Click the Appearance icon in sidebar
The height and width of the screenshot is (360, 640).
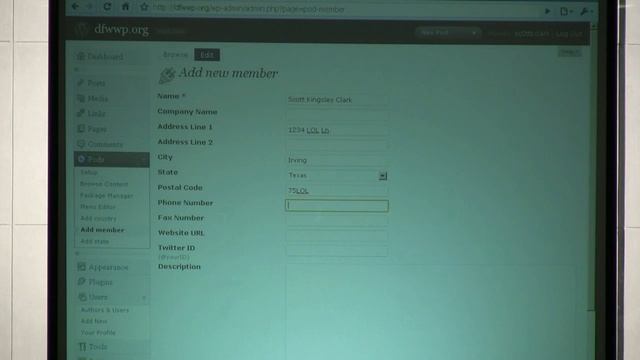click(x=82, y=267)
